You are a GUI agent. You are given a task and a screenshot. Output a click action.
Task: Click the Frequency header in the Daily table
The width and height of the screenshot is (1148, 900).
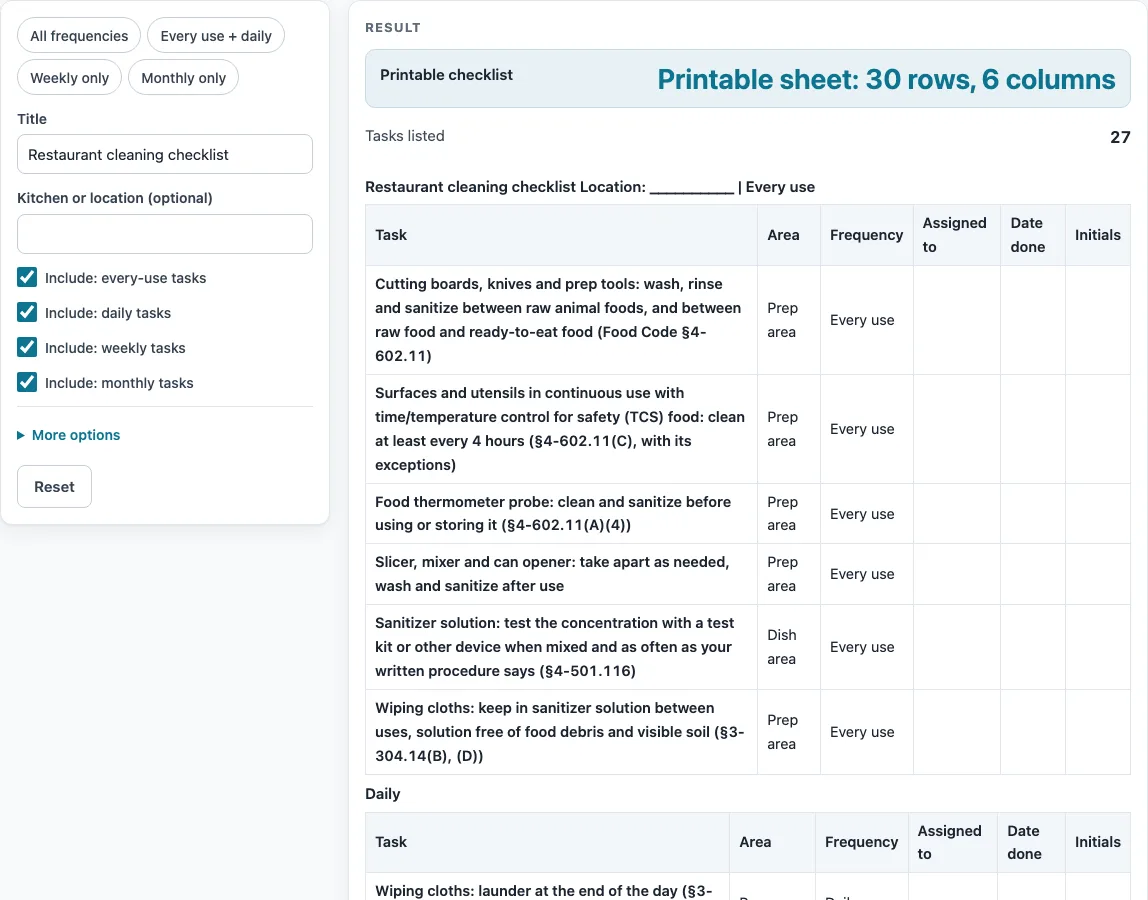pos(861,842)
